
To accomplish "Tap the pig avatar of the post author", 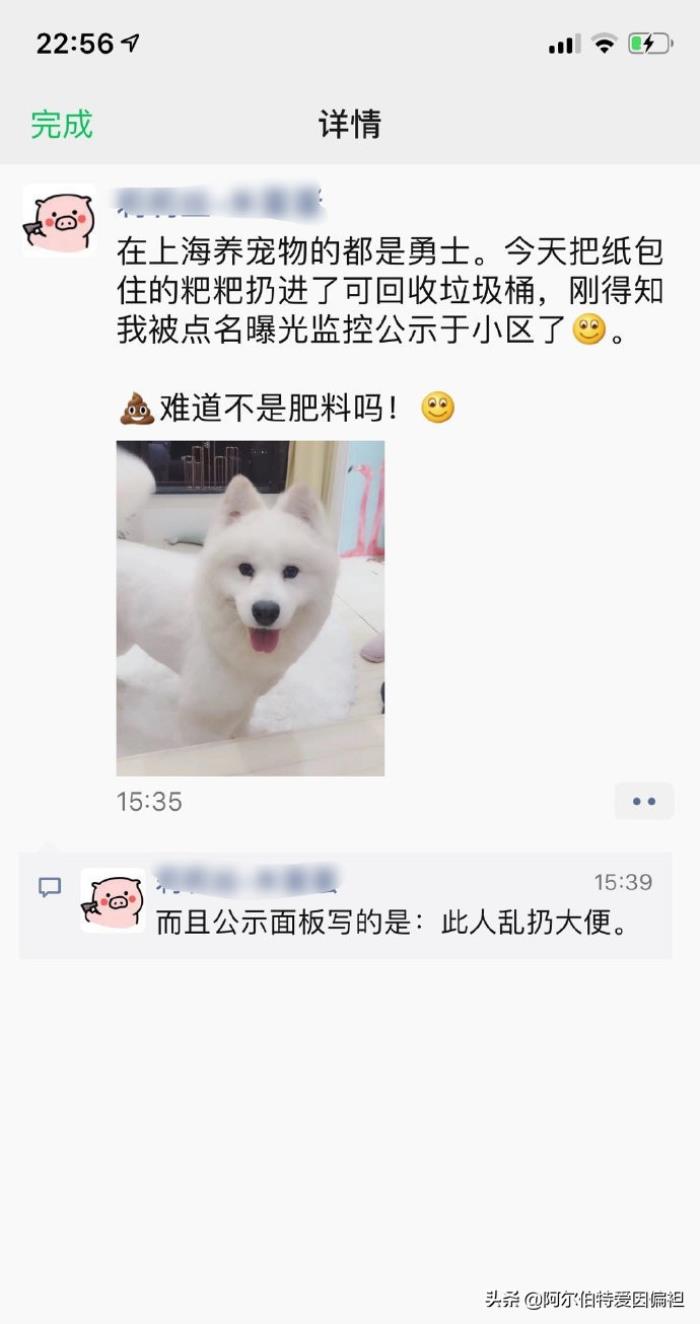I will 59,220.
